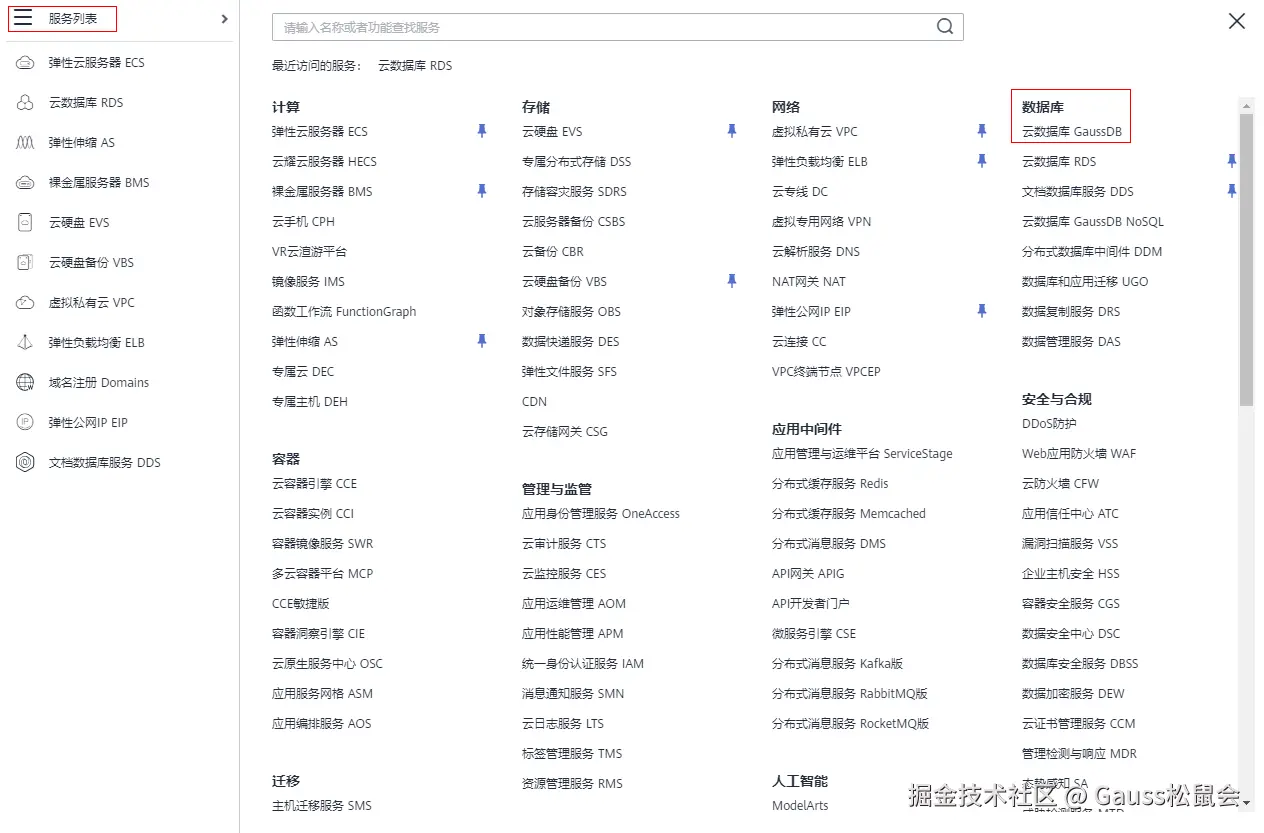
Task: Open CDN service link
Action: coord(535,402)
